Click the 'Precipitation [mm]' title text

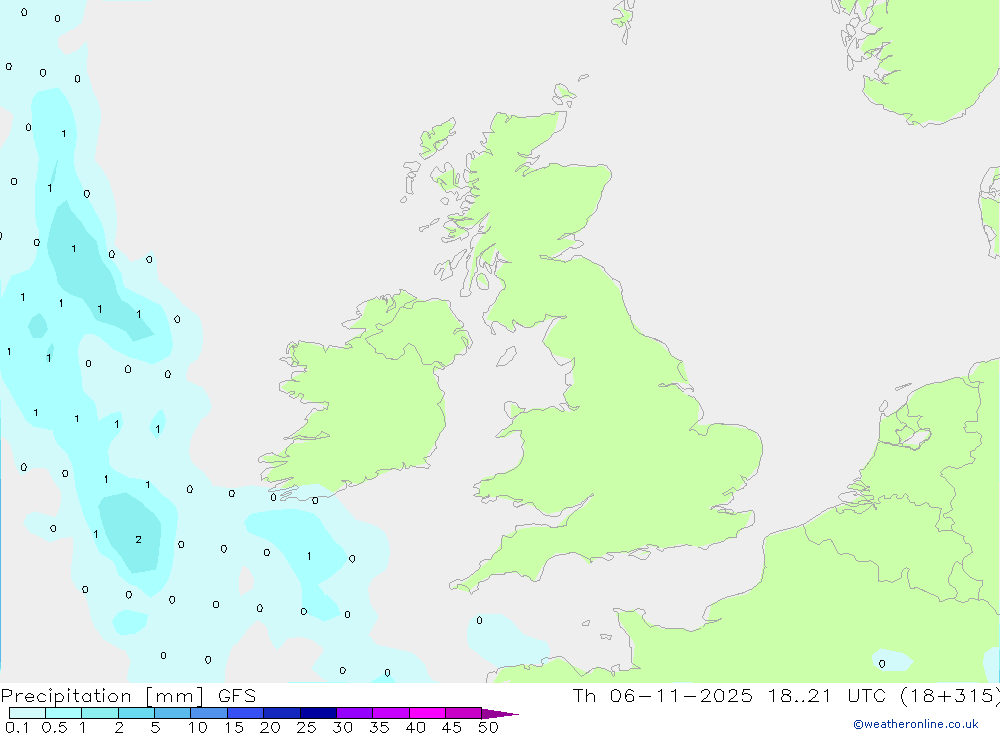click(102, 696)
